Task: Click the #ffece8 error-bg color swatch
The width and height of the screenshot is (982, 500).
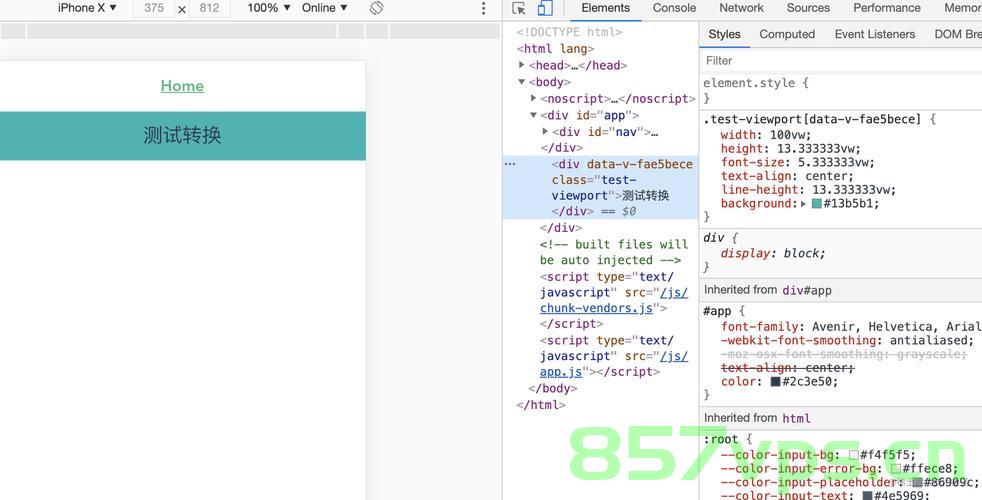Action: 896,469
